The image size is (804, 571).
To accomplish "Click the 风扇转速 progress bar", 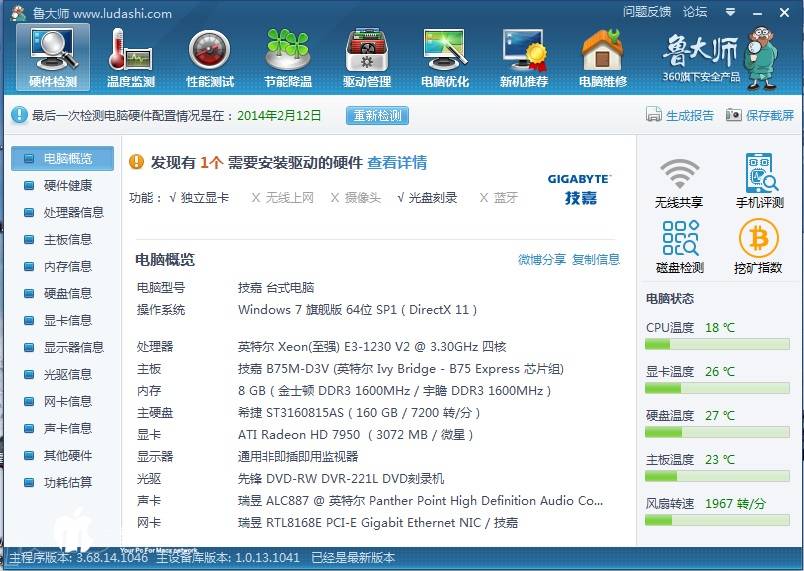I will pyautogui.click(x=717, y=521).
